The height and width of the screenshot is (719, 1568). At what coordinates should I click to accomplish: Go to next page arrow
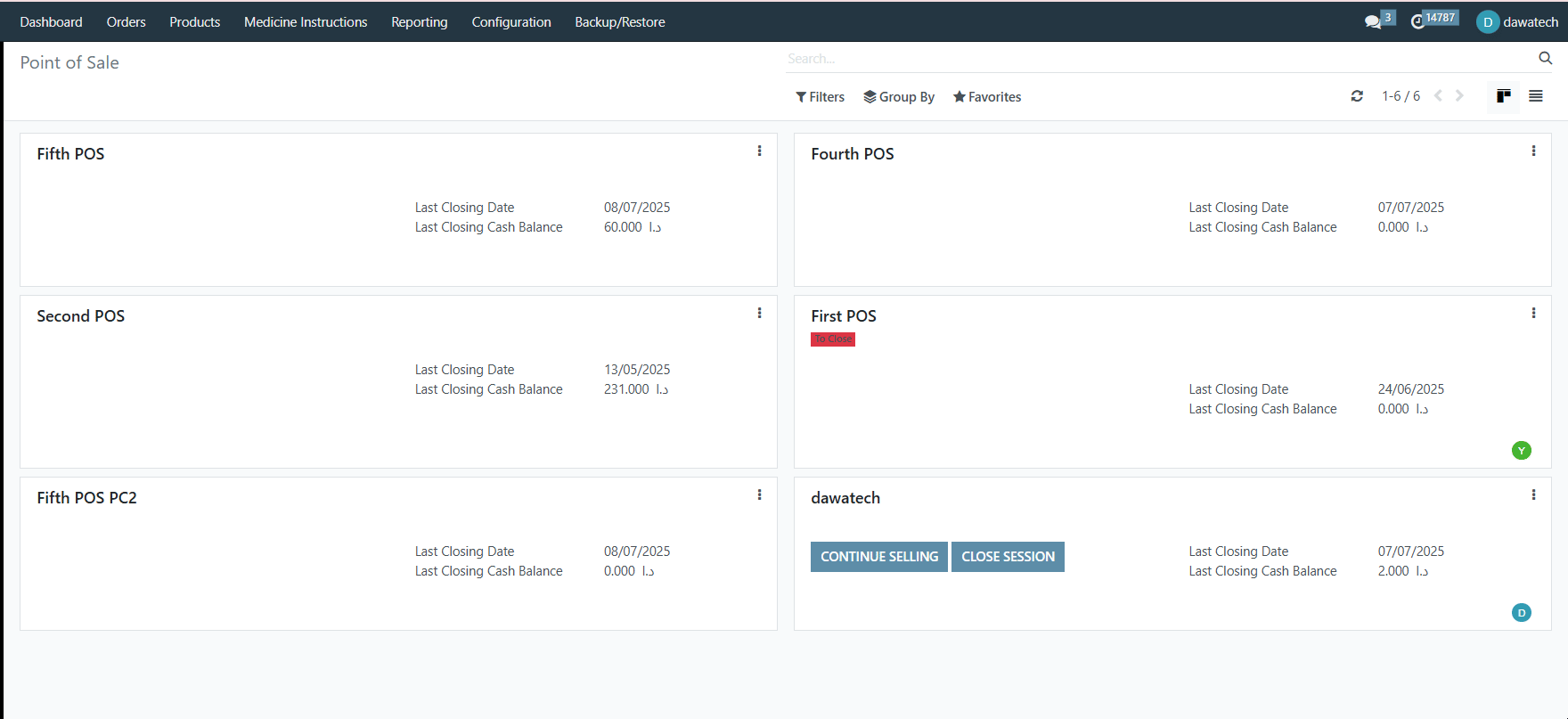point(1459,95)
